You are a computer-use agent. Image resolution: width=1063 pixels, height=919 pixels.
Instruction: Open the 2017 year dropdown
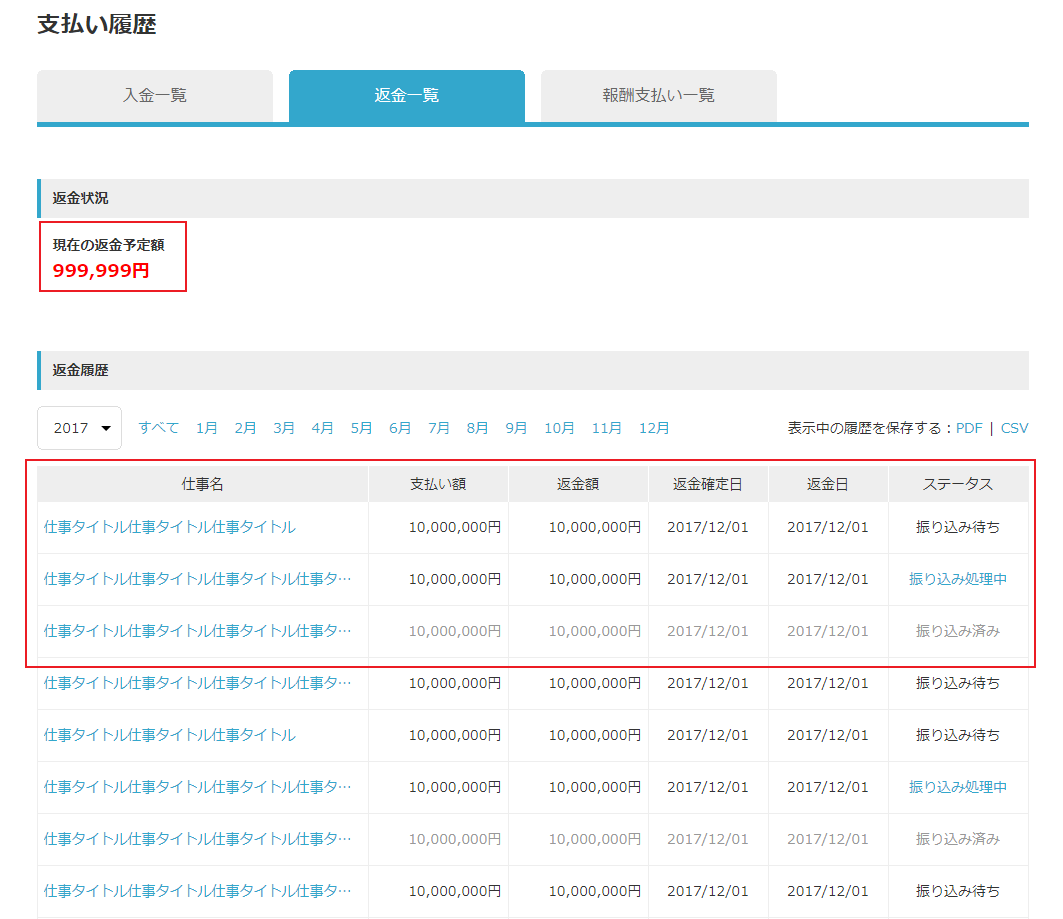click(x=79, y=428)
